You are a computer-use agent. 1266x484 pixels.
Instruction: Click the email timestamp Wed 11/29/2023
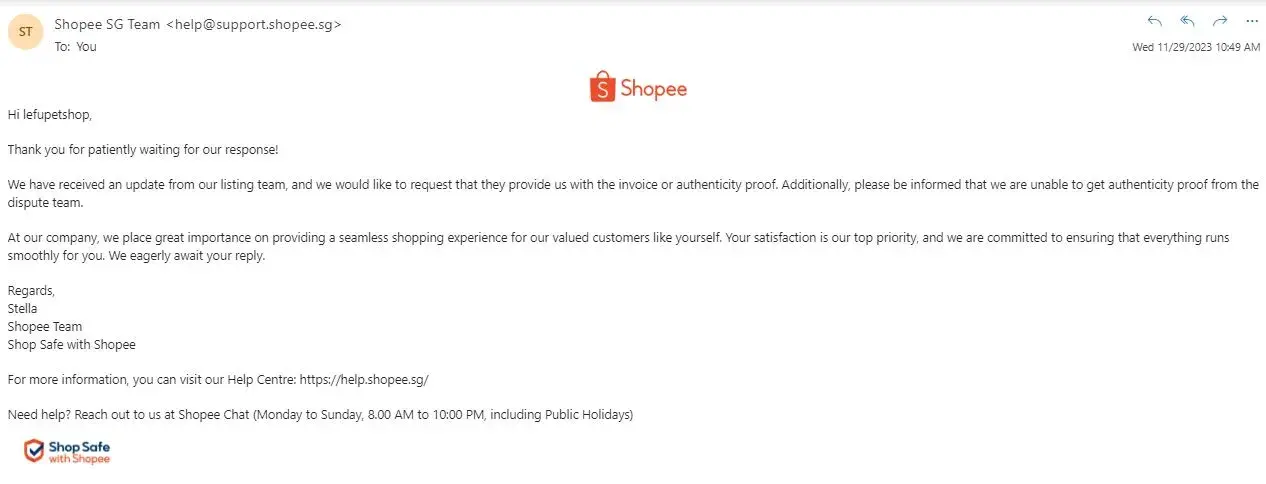(1195, 47)
